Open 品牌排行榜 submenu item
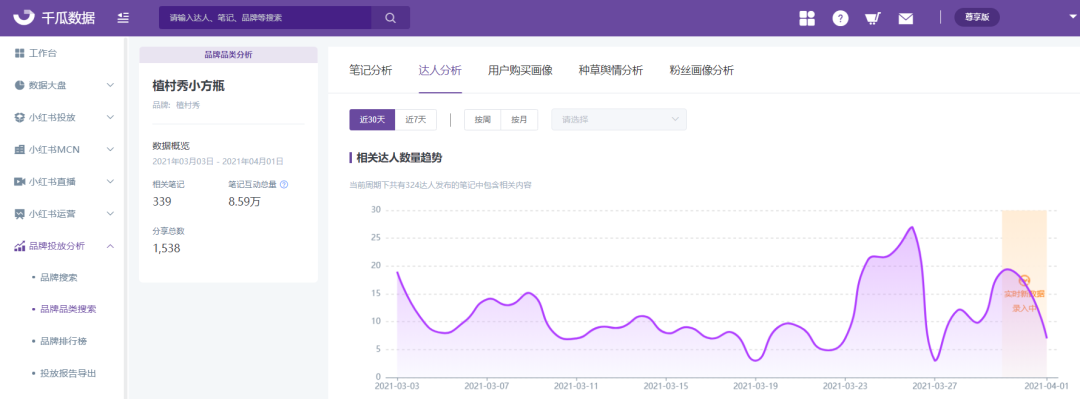The width and height of the screenshot is (1080, 399). click(63, 341)
